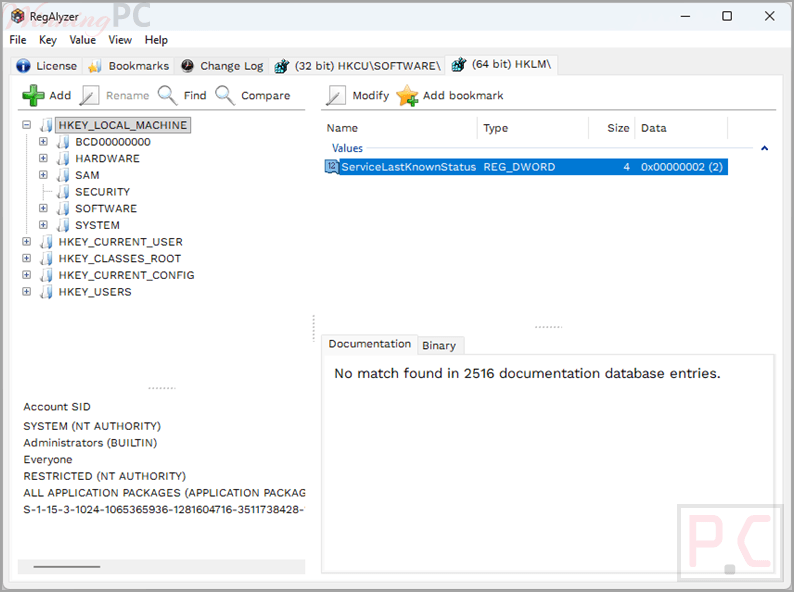
Task: Click the Change Log clock icon
Action: [x=187, y=66]
